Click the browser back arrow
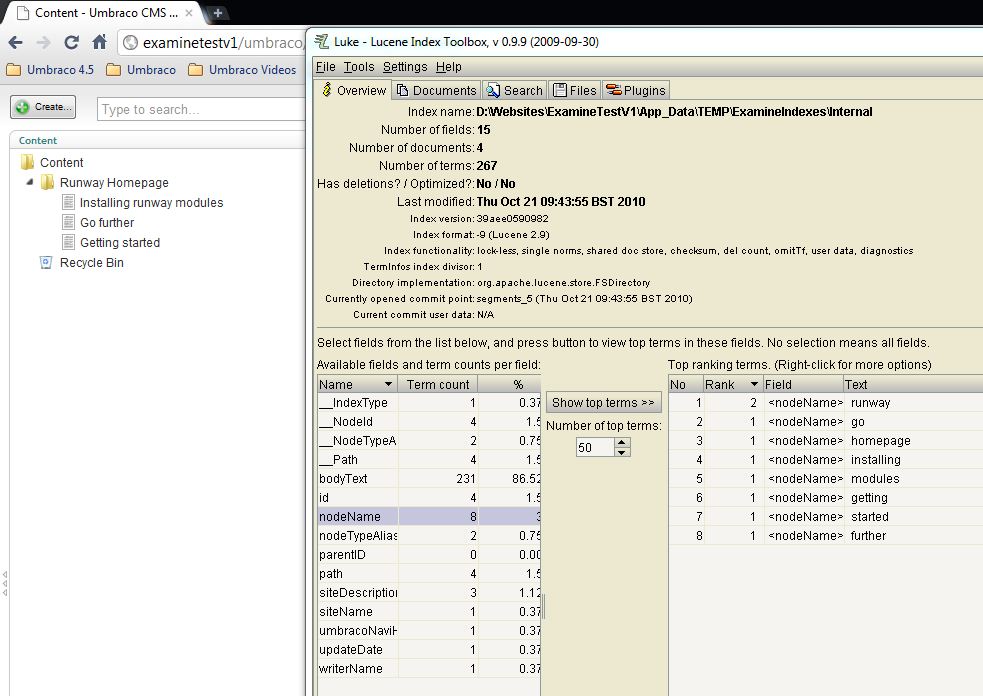 click(x=16, y=43)
